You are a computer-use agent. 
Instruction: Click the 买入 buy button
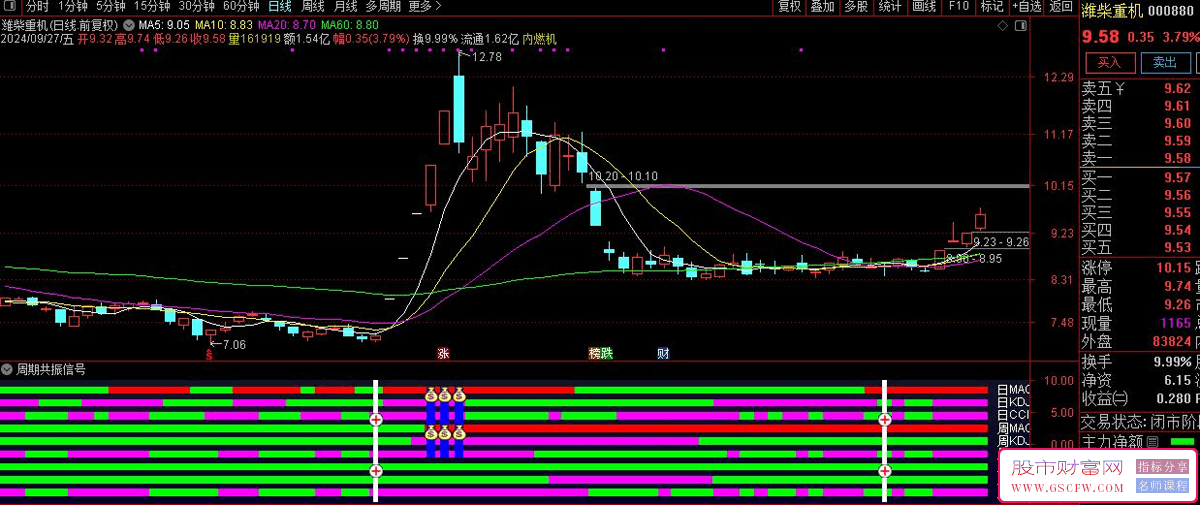(1109, 62)
